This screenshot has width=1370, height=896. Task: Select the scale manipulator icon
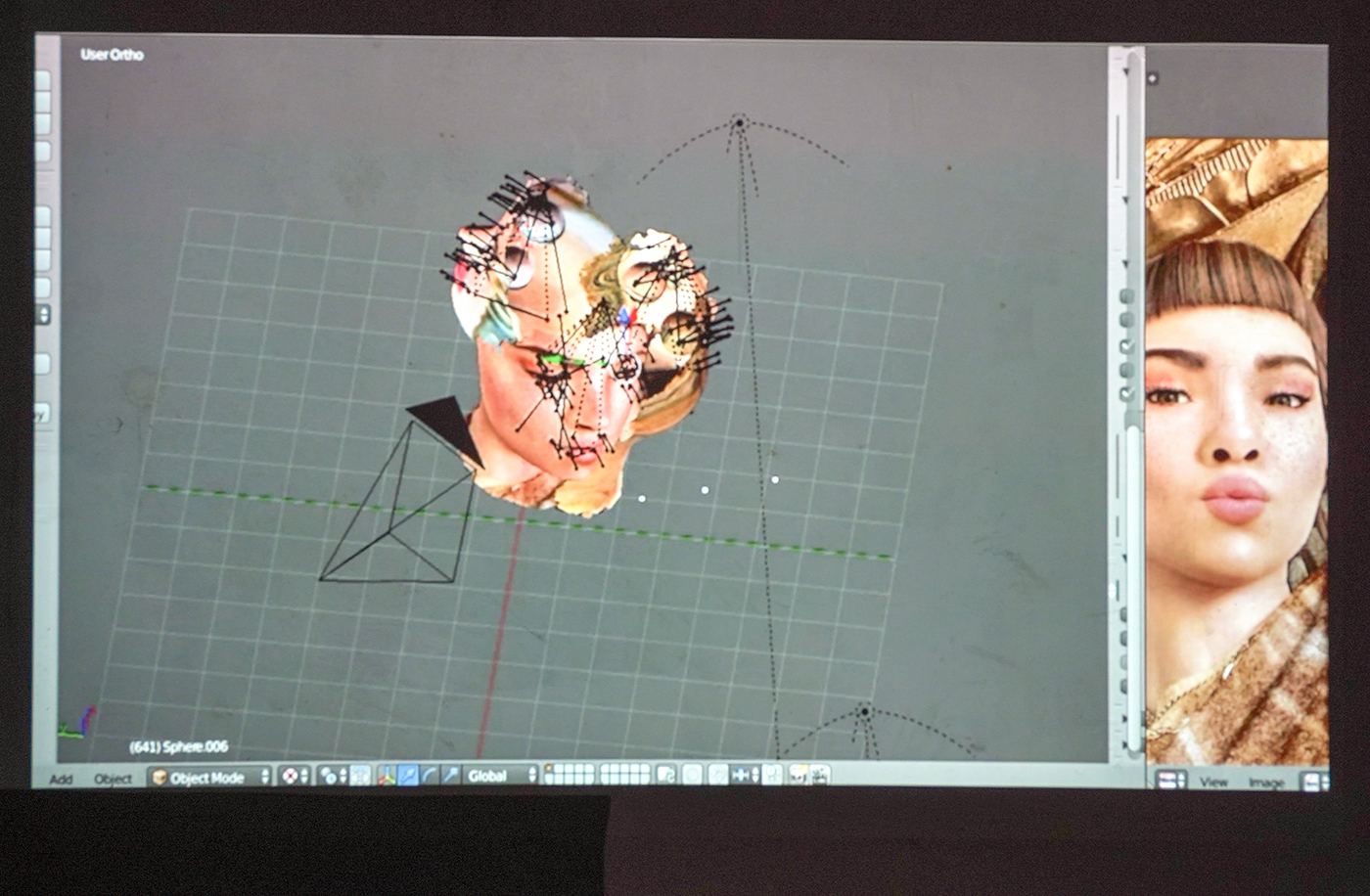(450, 776)
